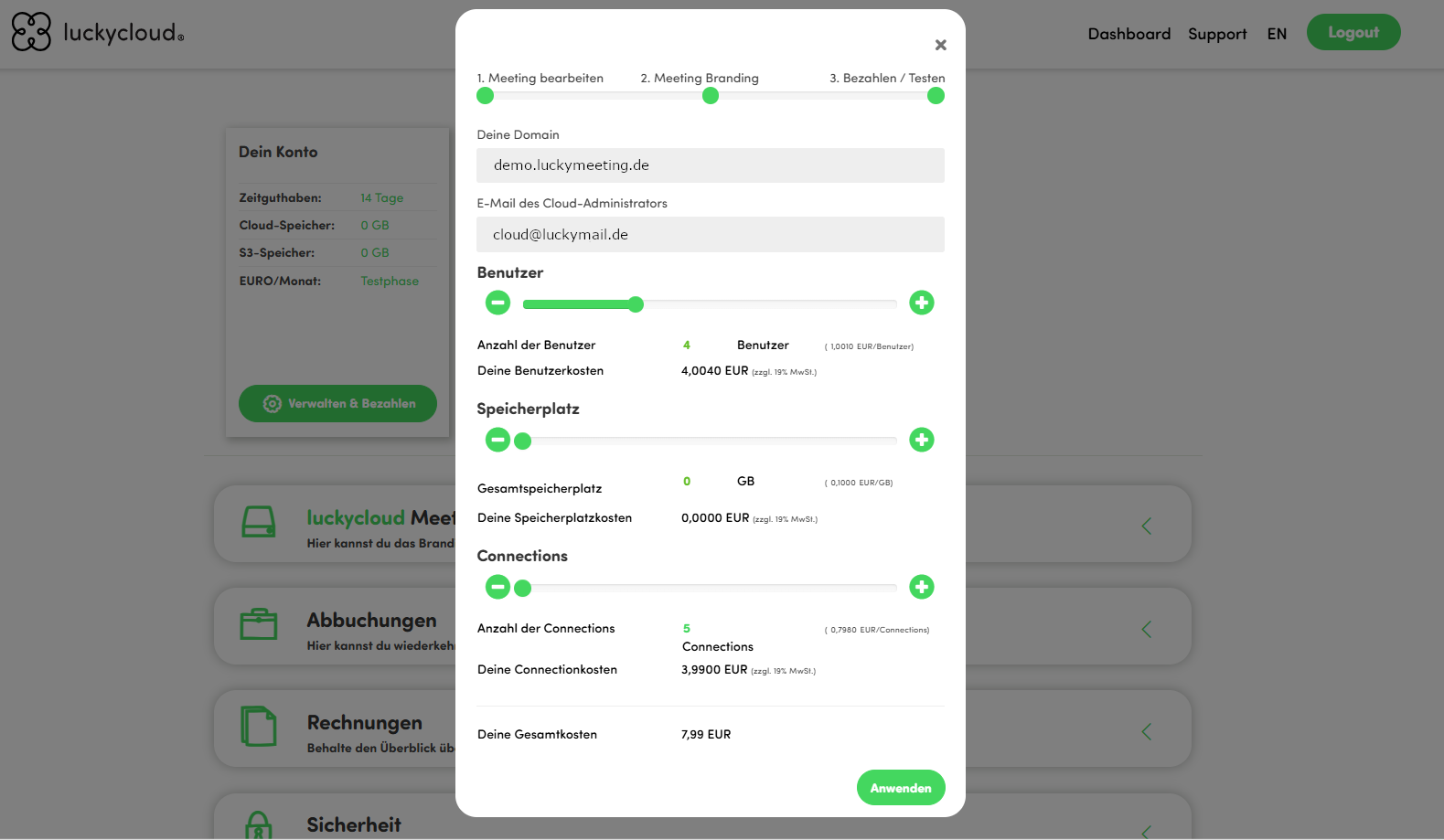This screenshot has height=840, width=1444.
Task: Increase Speicherplatz with the plus icon
Action: (922, 440)
